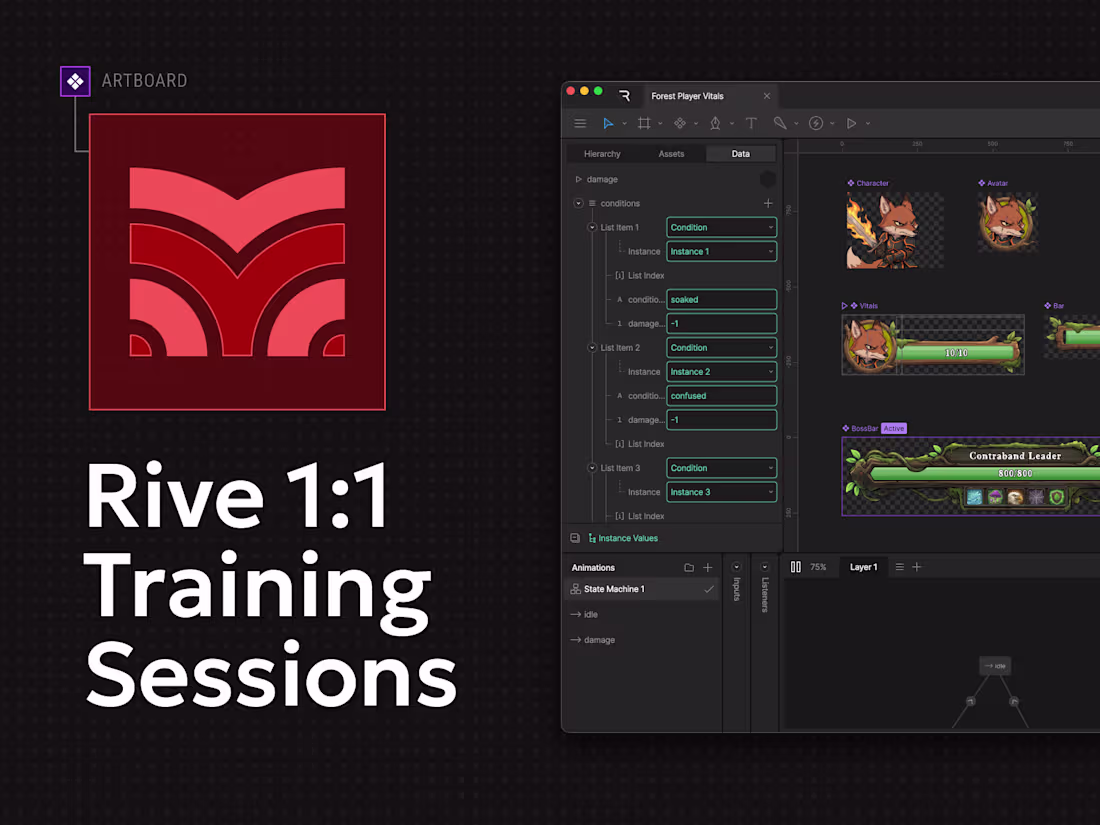The width and height of the screenshot is (1100, 825).
Task: Click the Active badge on BossBar
Action: (893, 428)
